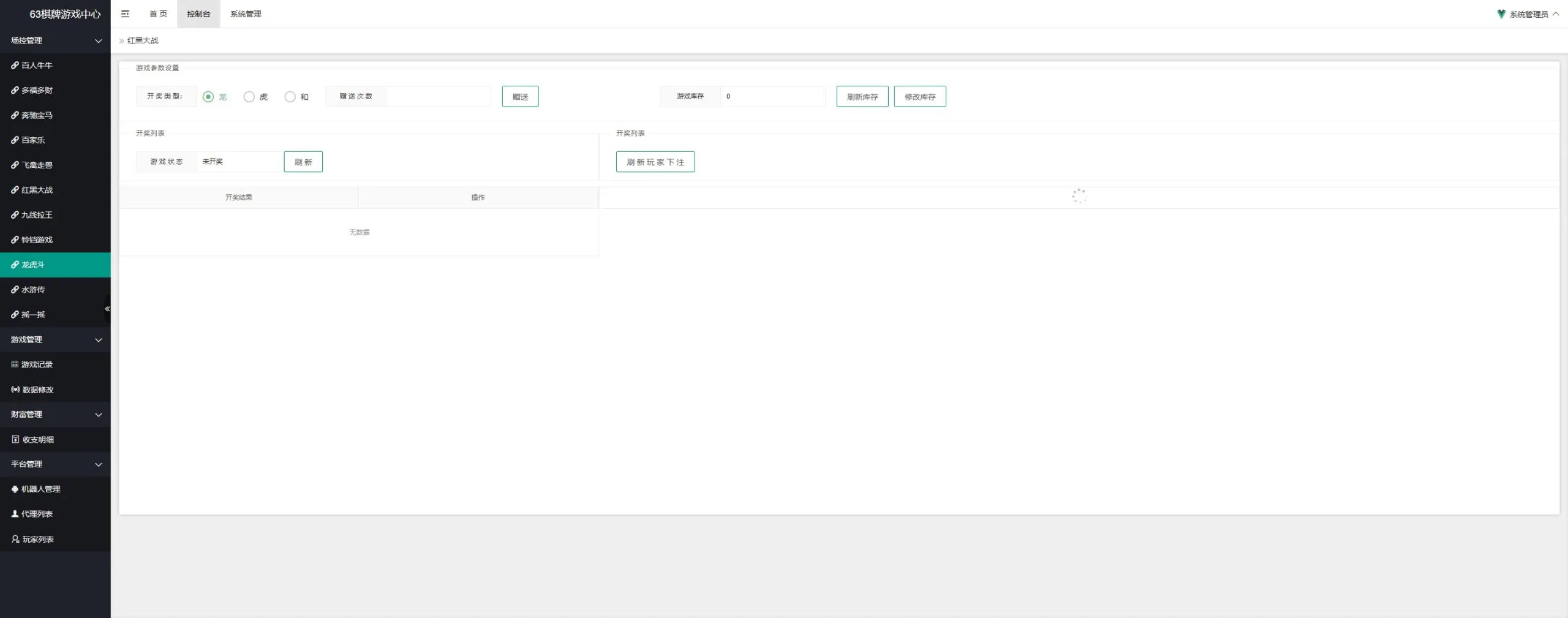
Task: Collapse the 场控管理 menu group
Action: pyautogui.click(x=55, y=40)
